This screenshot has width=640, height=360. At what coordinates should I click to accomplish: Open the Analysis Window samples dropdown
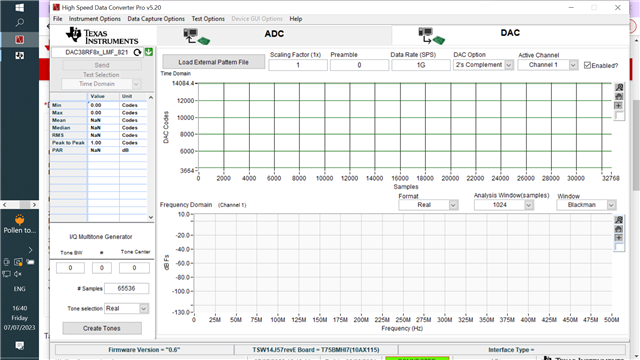pyautogui.click(x=504, y=205)
